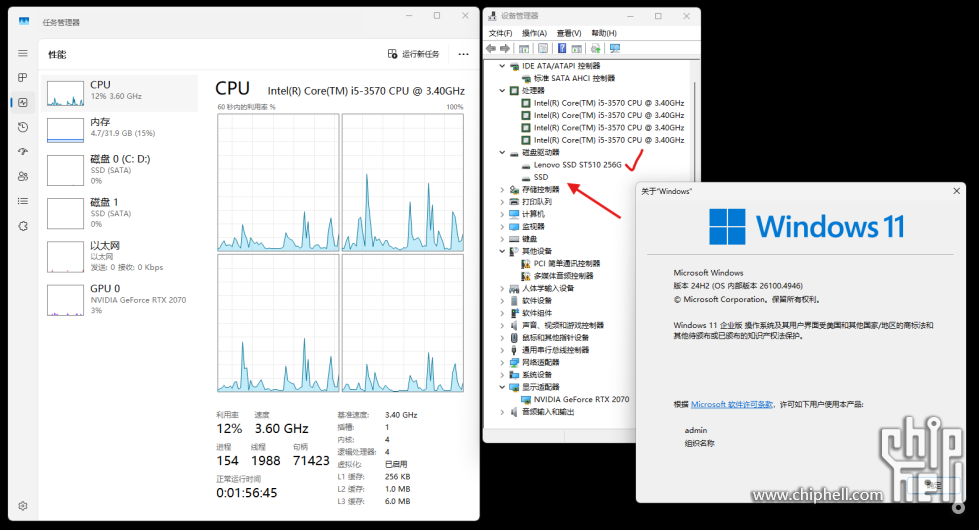Viewport: 979px width, 530px height.
Task: Click Back arrow in Device Manager toolbar
Action: click(x=491, y=49)
